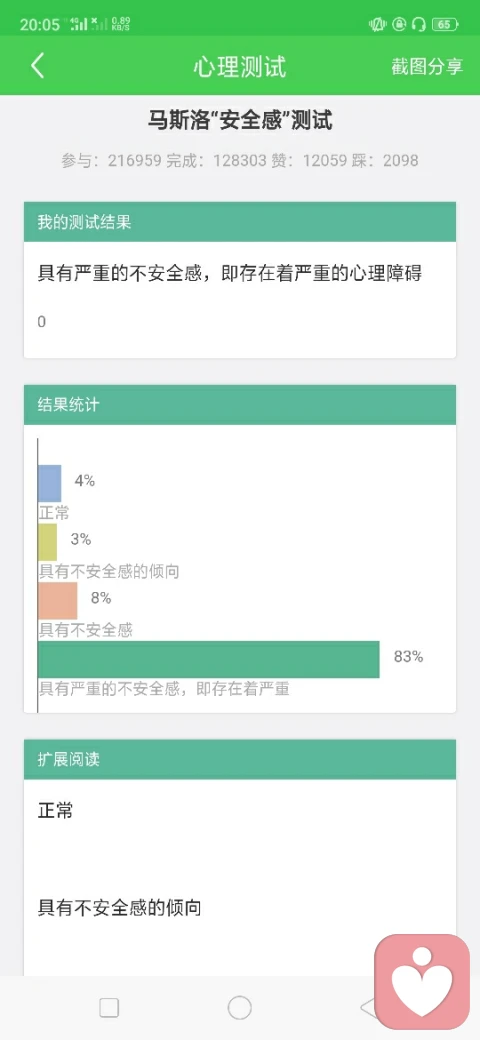480x1040 pixels.
Task: Tap 截图分享 to share screenshot
Action: click(x=427, y=66)
